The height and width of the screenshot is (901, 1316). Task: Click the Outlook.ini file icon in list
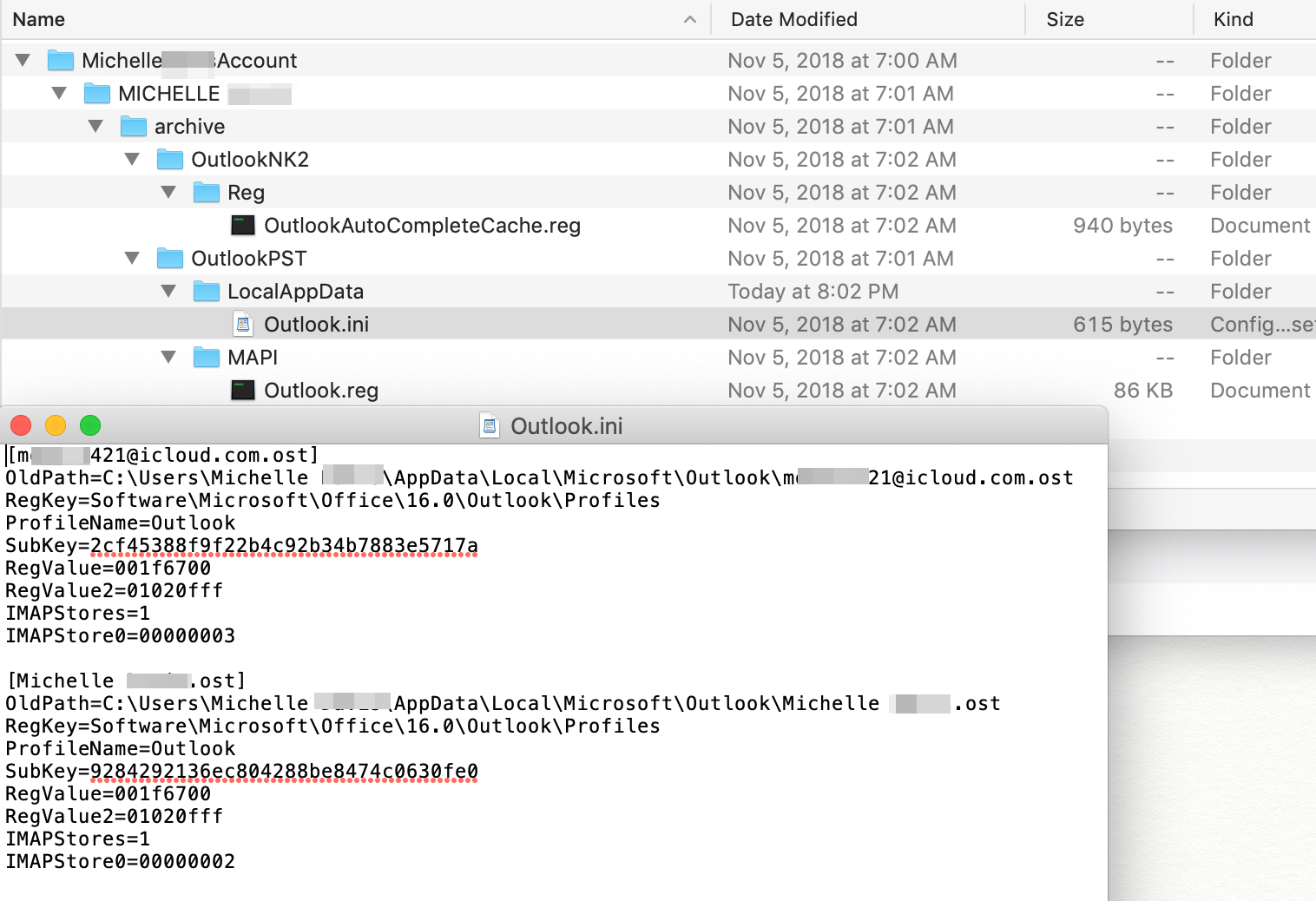point(243,324)
